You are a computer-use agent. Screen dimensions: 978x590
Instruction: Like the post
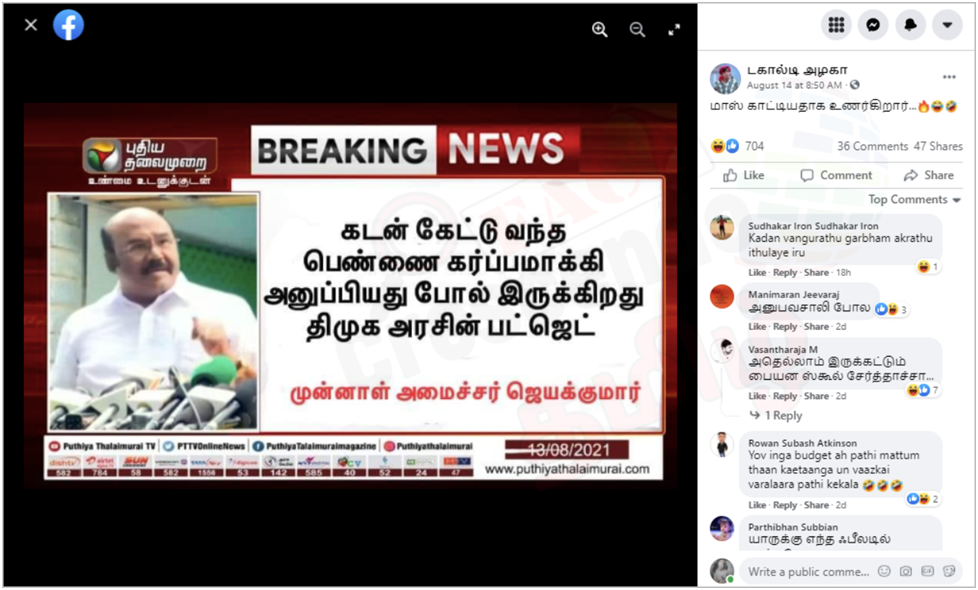point(743,175)
